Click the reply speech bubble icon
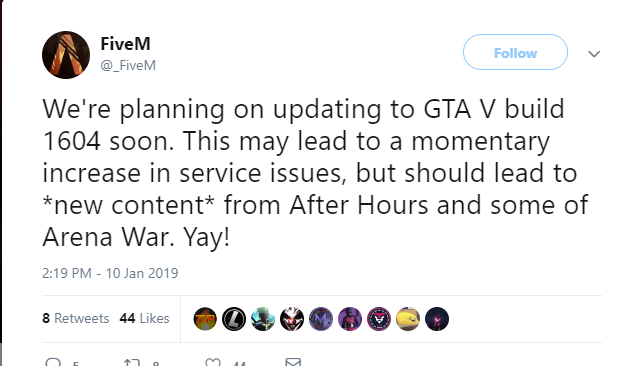 tap(53, 362)
